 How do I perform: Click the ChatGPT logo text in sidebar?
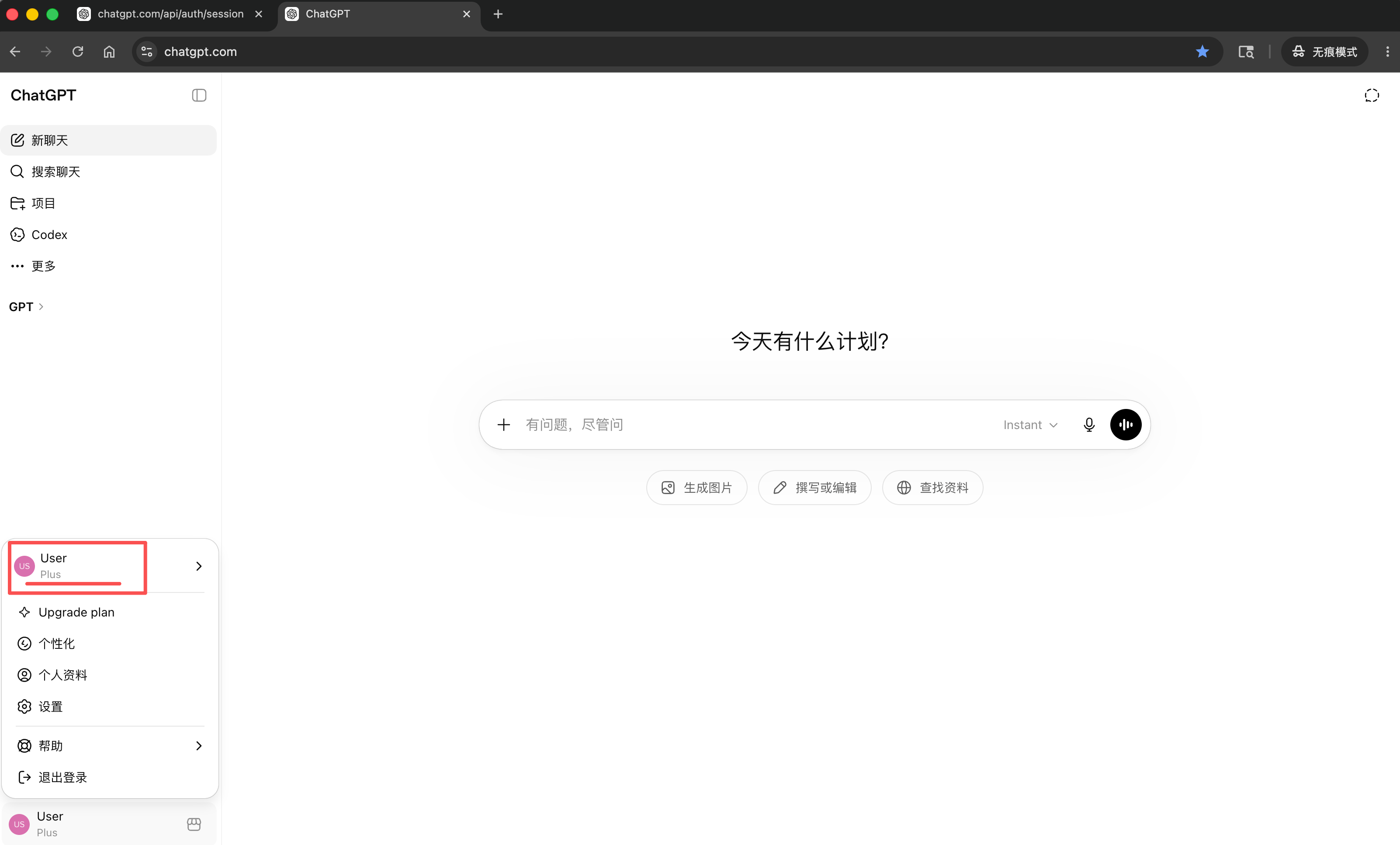43,95
